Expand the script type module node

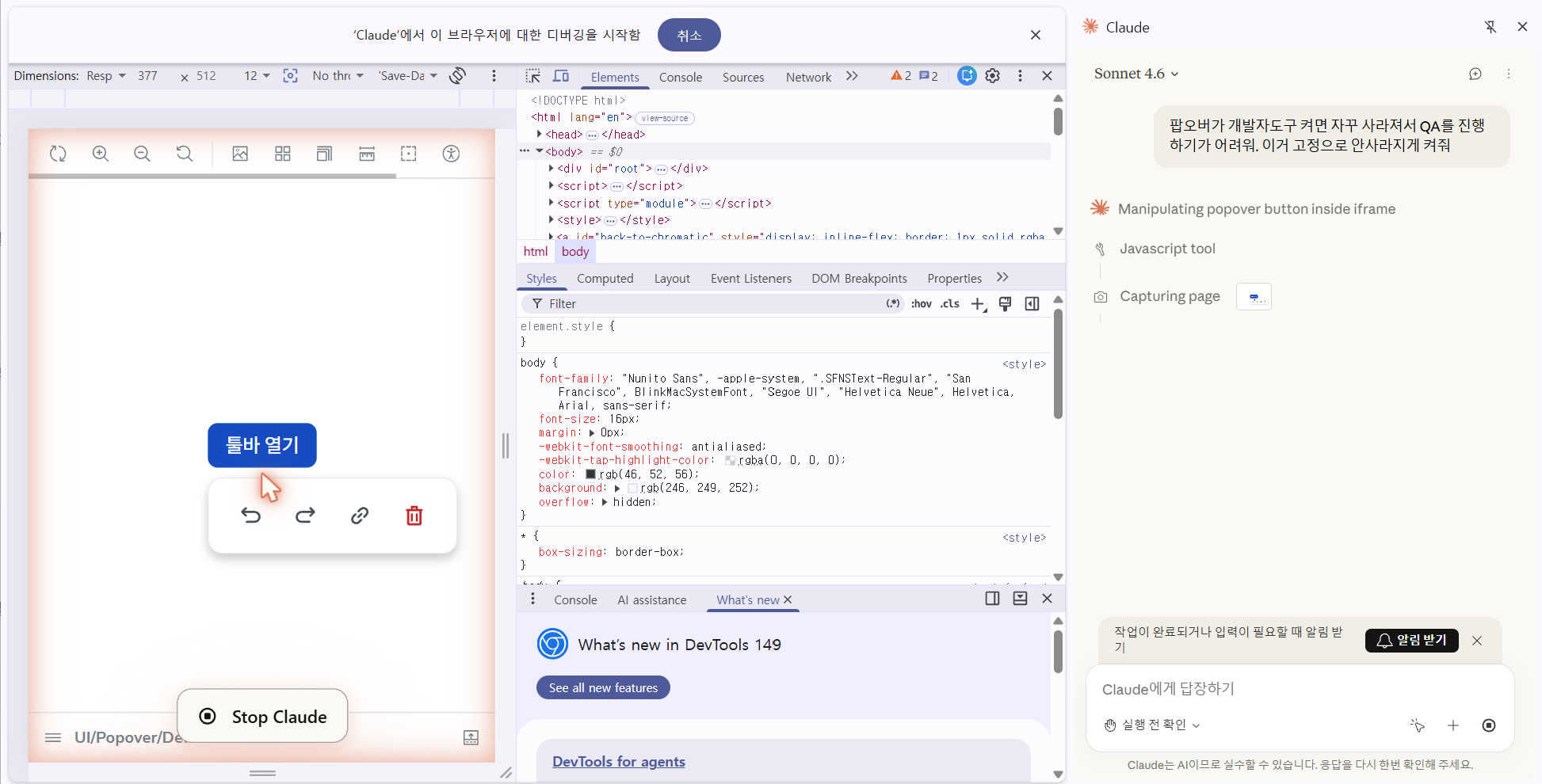coord(552,203)
